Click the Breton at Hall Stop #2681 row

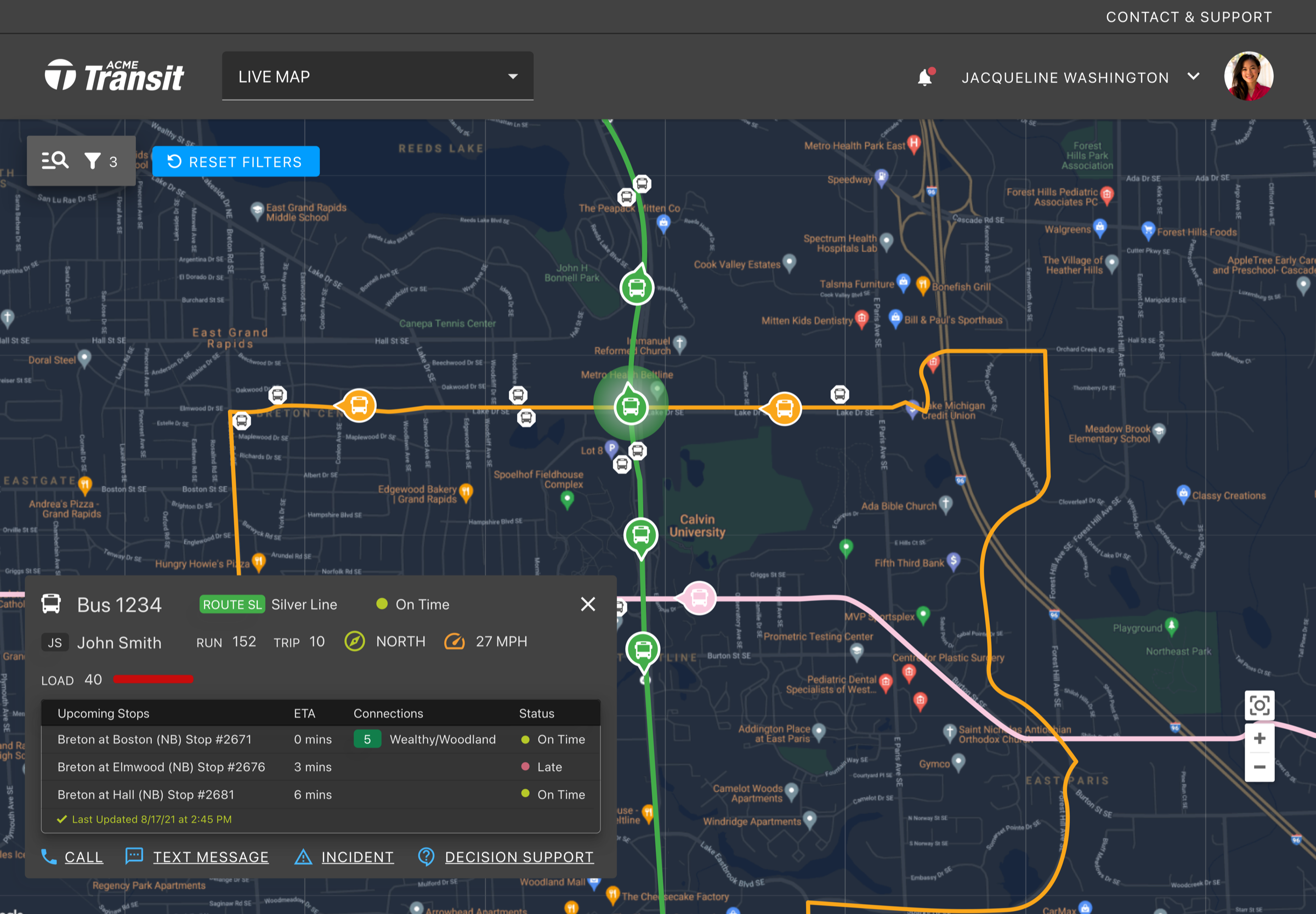[x=321, y=794]
